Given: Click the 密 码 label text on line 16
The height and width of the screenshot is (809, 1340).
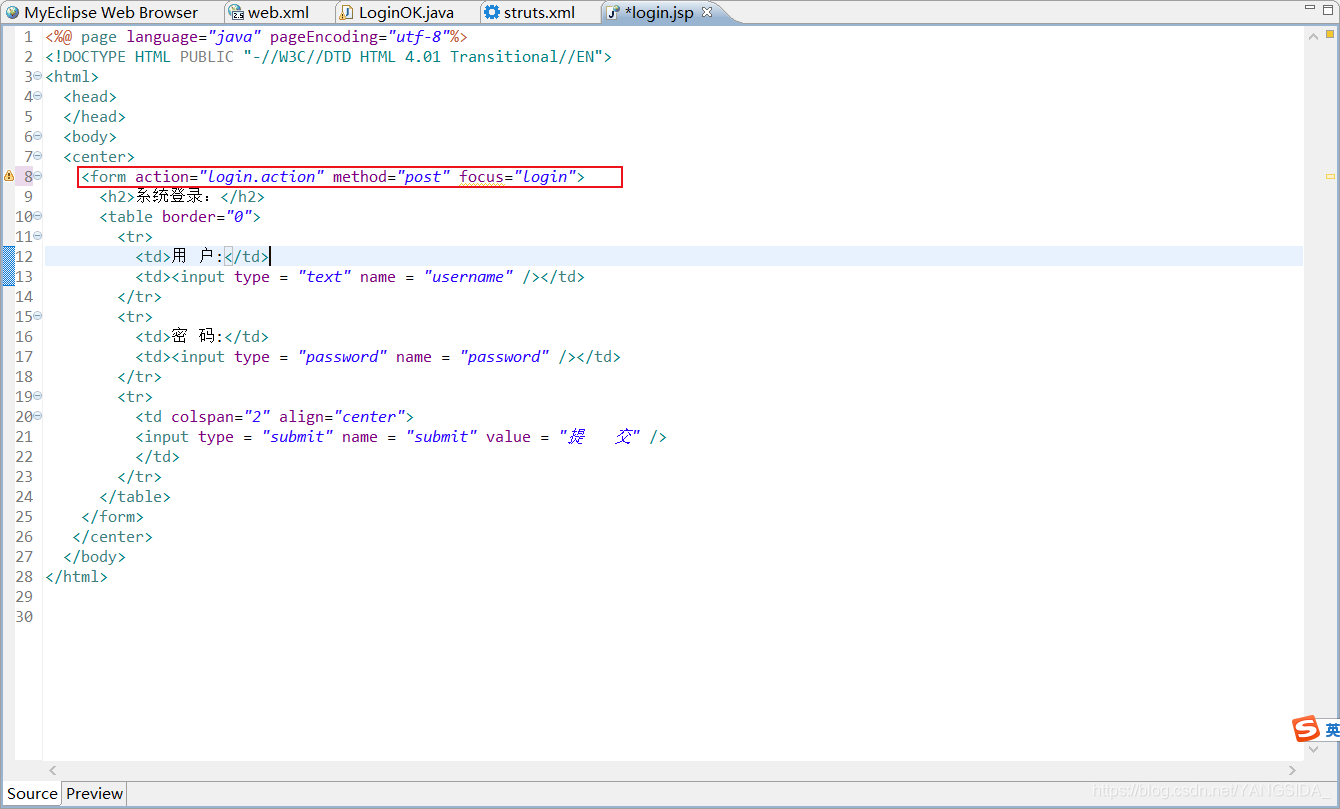Looking at the screenshot, I should (x=197, y=337).
